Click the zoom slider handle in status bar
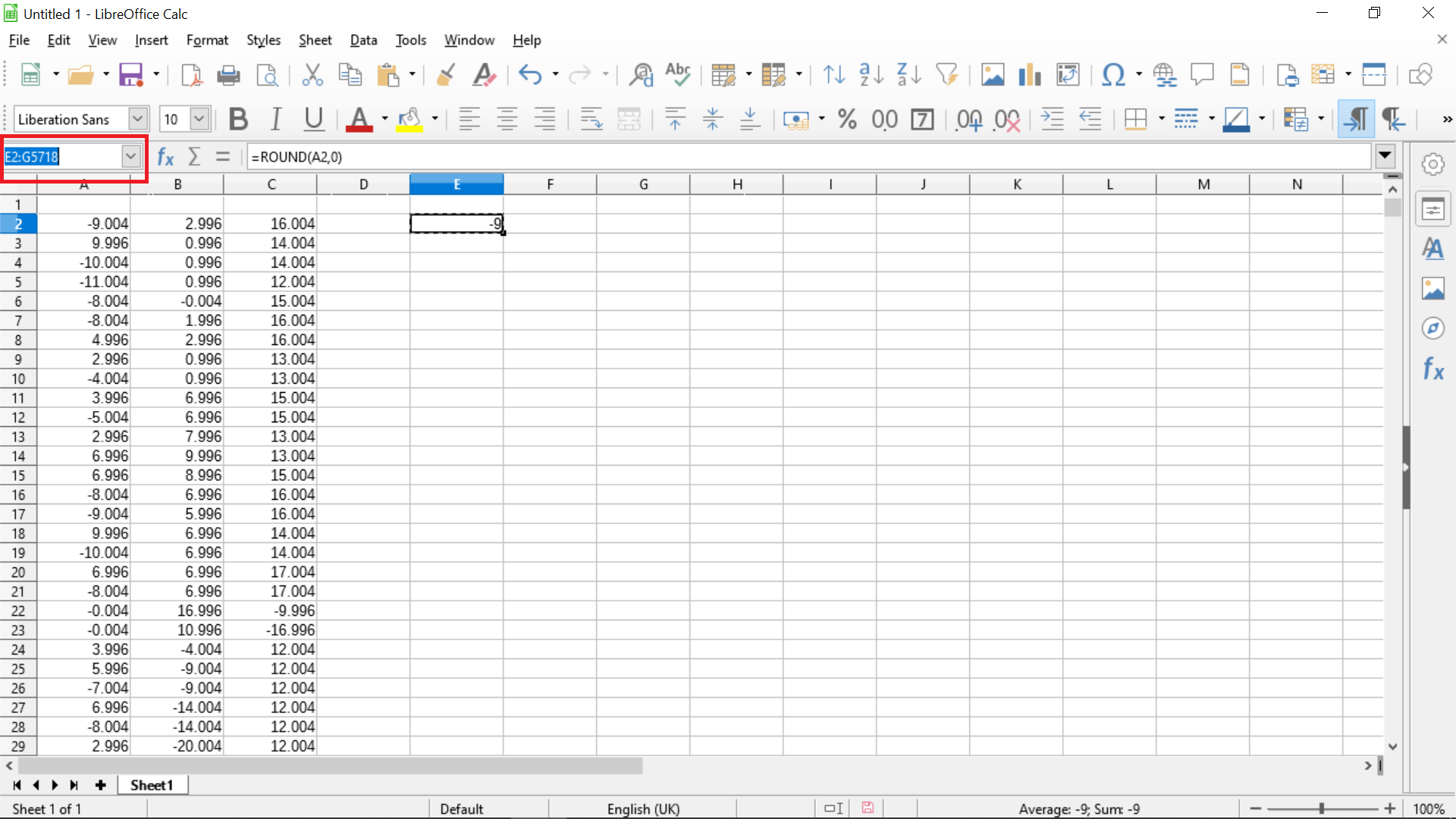 pyautogui.click(x=1322, y=809)
